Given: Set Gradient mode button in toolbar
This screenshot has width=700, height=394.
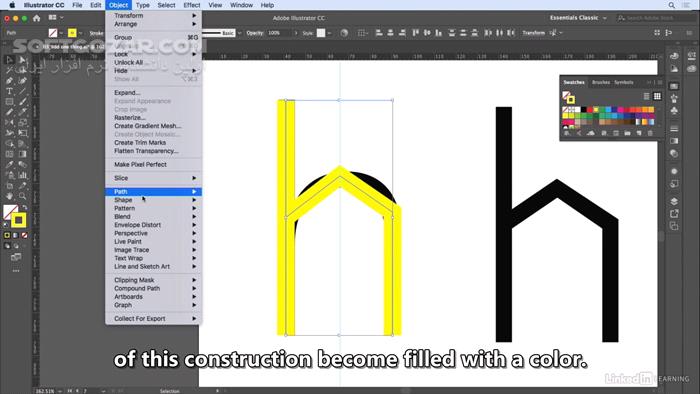Looking at the screenshot, I should pyautogui.click(x=16, y=235).
